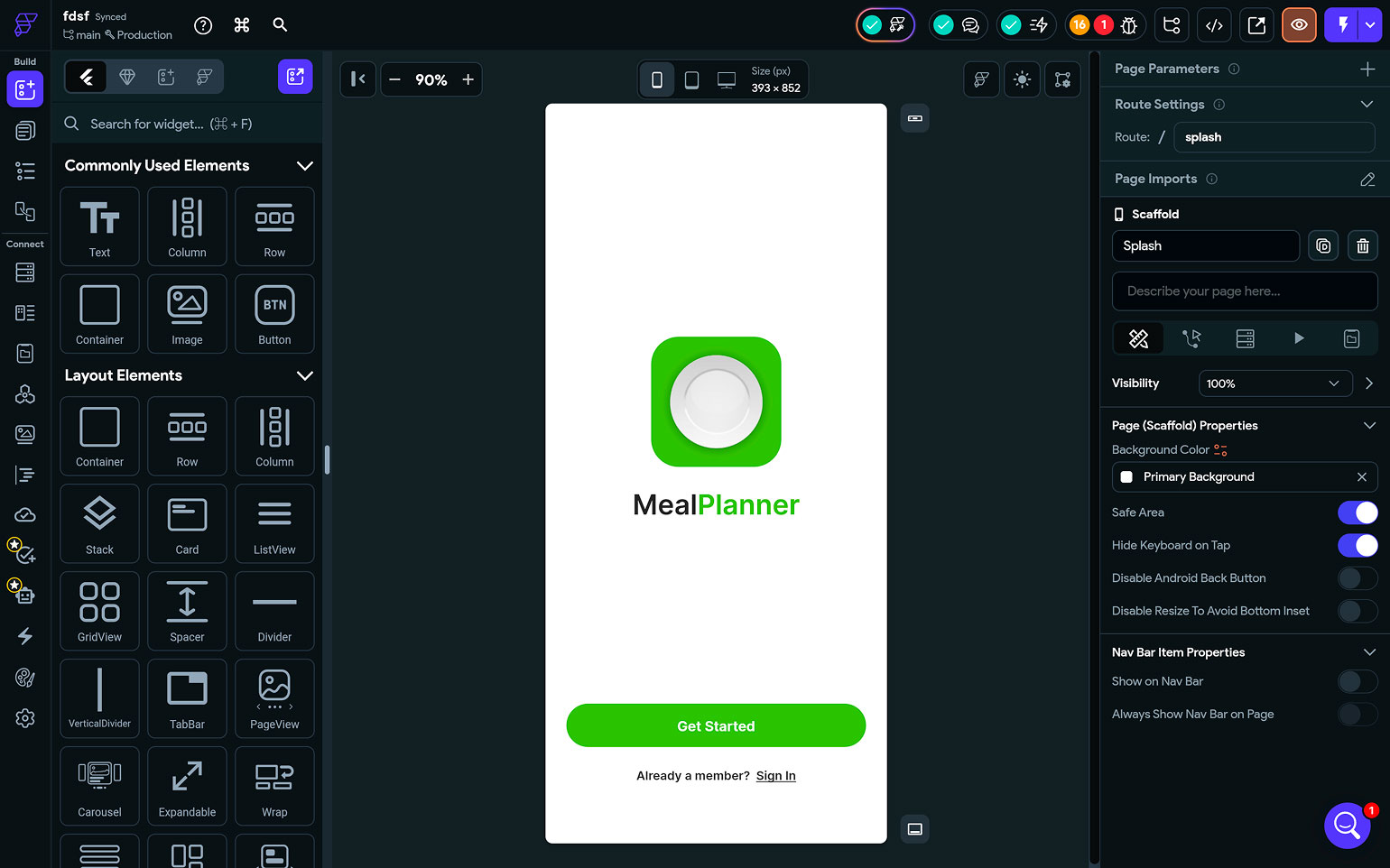Toggle the Safe Area switch
This screenshot has height=868, width=1390.
coord(1357,512)
